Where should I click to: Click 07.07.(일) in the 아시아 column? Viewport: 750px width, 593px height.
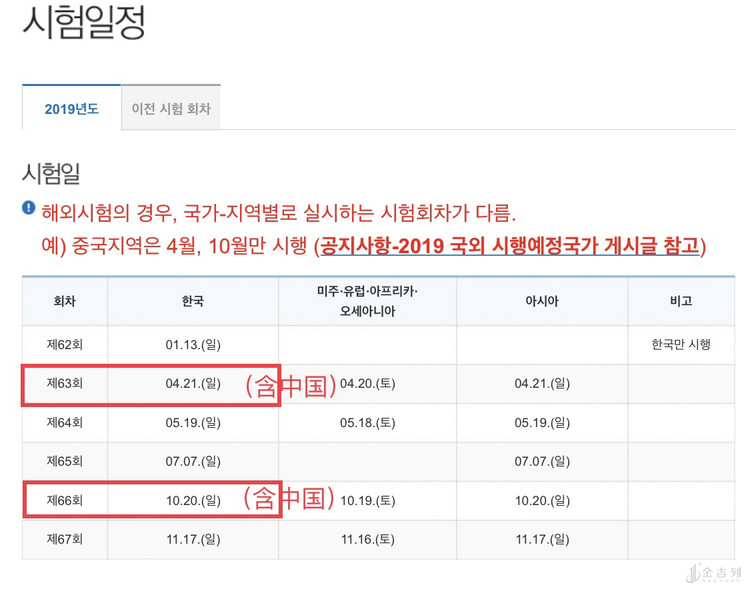click(542, 462)
